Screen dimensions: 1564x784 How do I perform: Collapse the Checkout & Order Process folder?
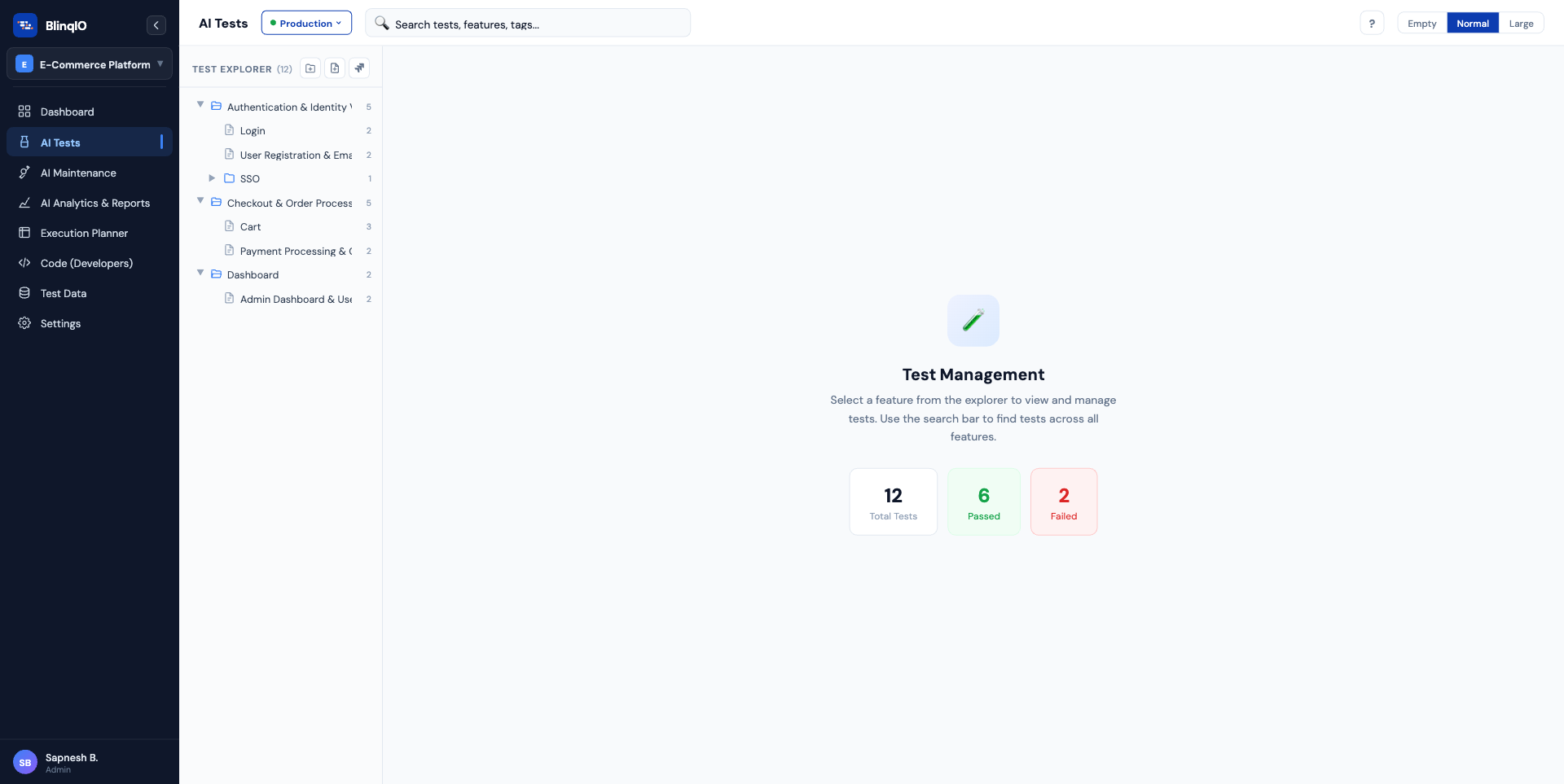200,201
